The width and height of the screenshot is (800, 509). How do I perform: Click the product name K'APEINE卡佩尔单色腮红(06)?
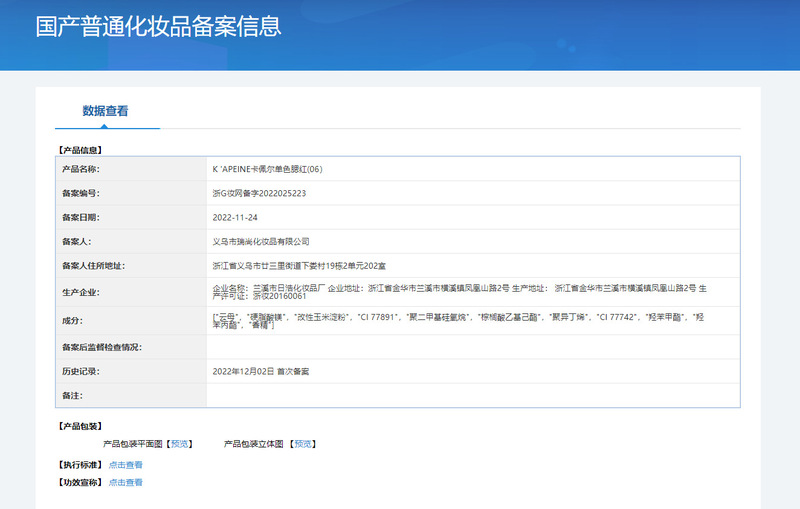click(x=266, y=169)
